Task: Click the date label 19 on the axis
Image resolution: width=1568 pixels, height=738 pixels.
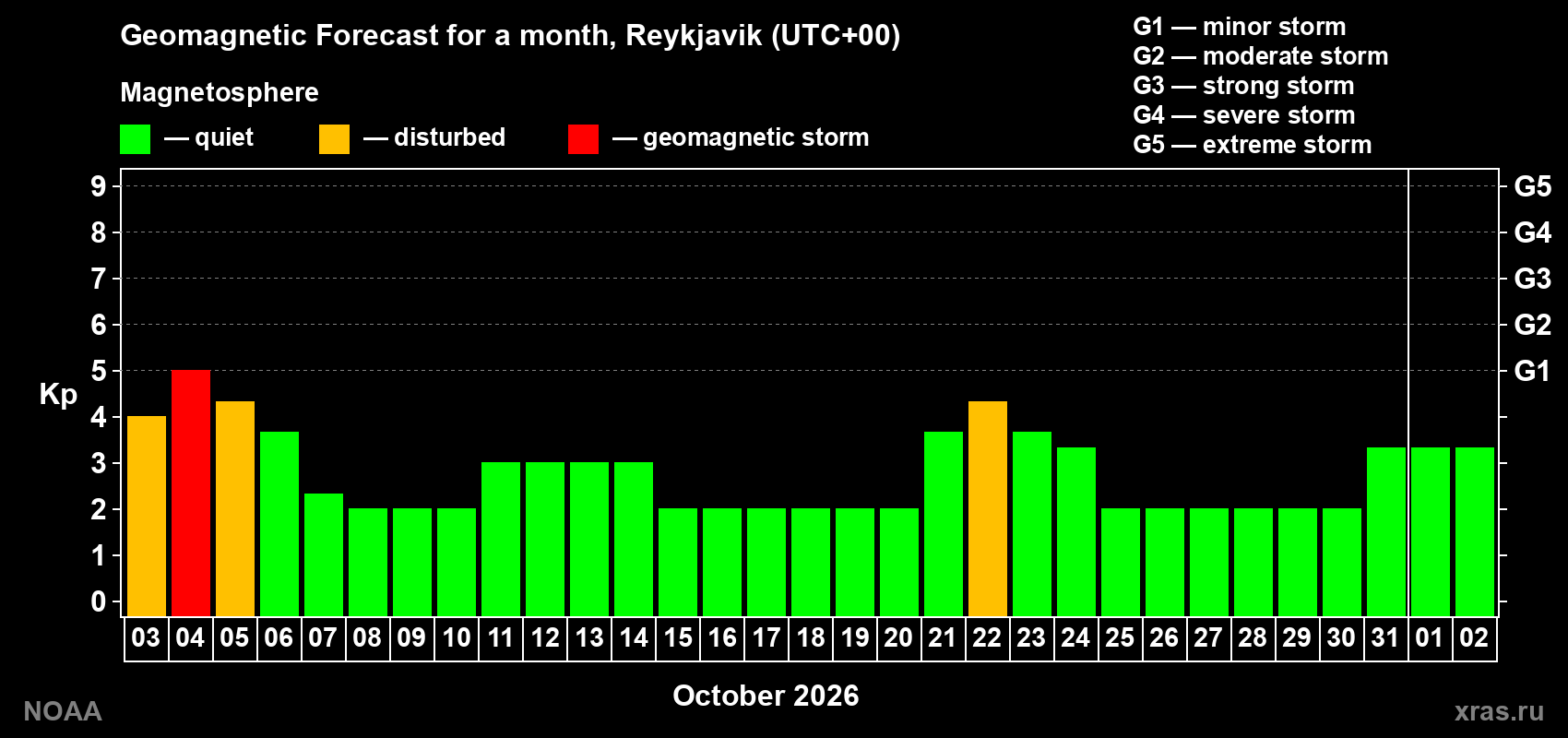Action: (855, 637)
